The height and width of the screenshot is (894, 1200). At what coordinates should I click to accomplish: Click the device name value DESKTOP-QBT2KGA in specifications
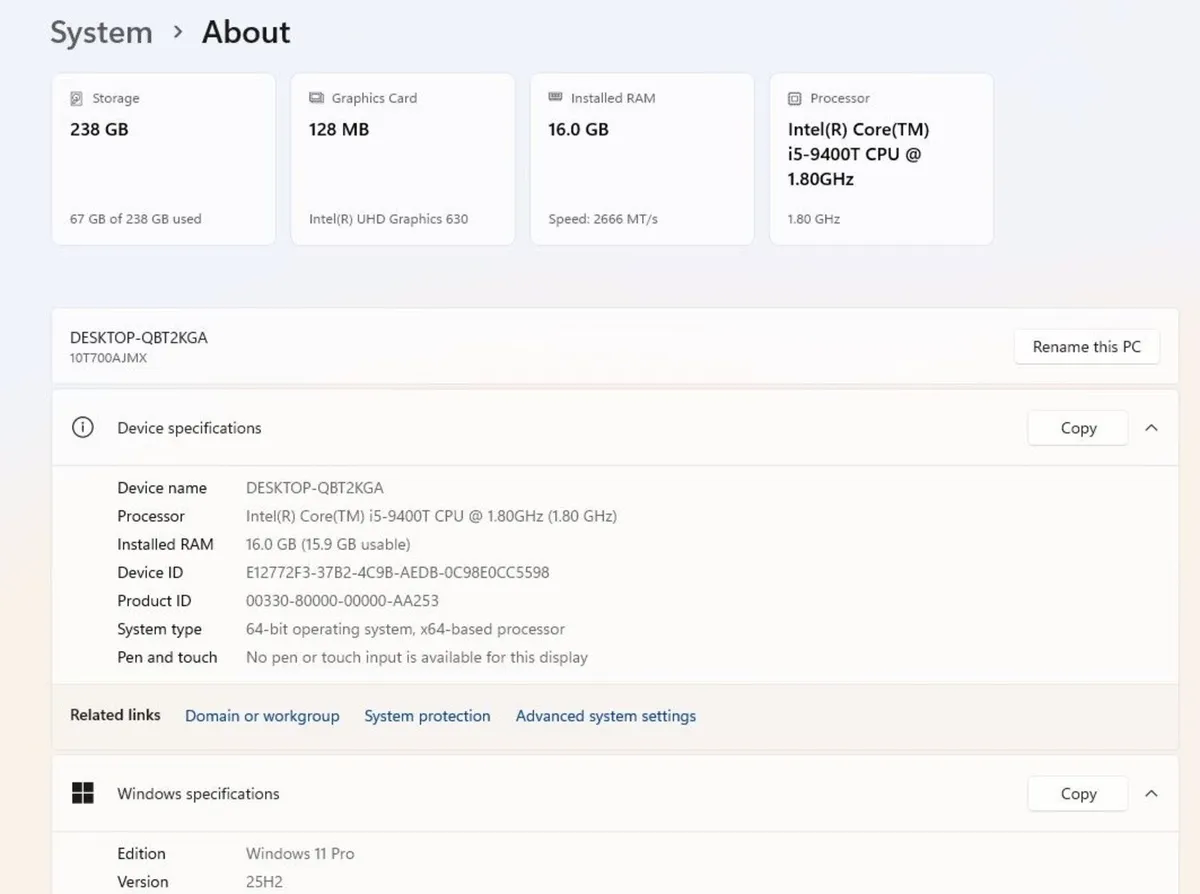pos(315,488)
